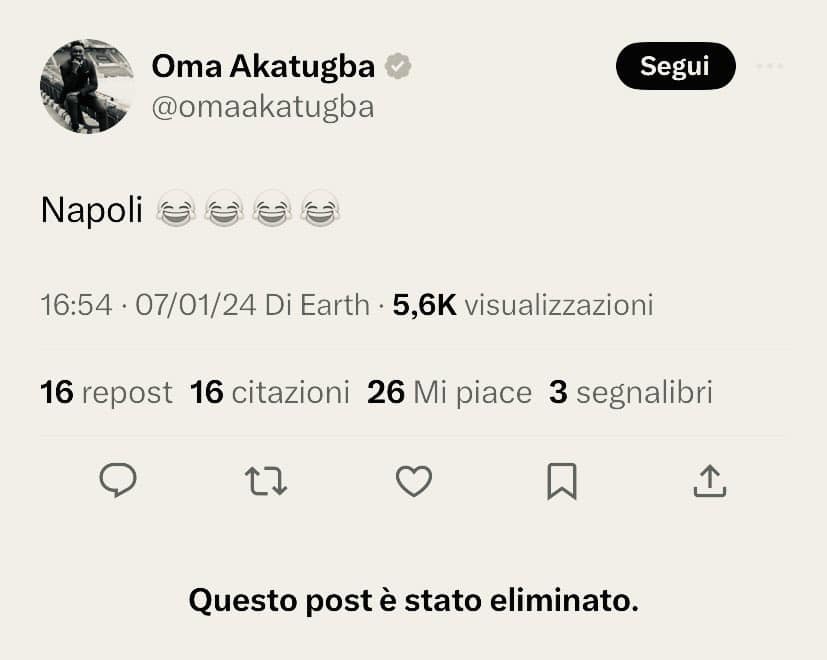The image size is (827, 660).
Task: Click the 16:54 · 07/01/24 timestamp
Action: (149, 305)
